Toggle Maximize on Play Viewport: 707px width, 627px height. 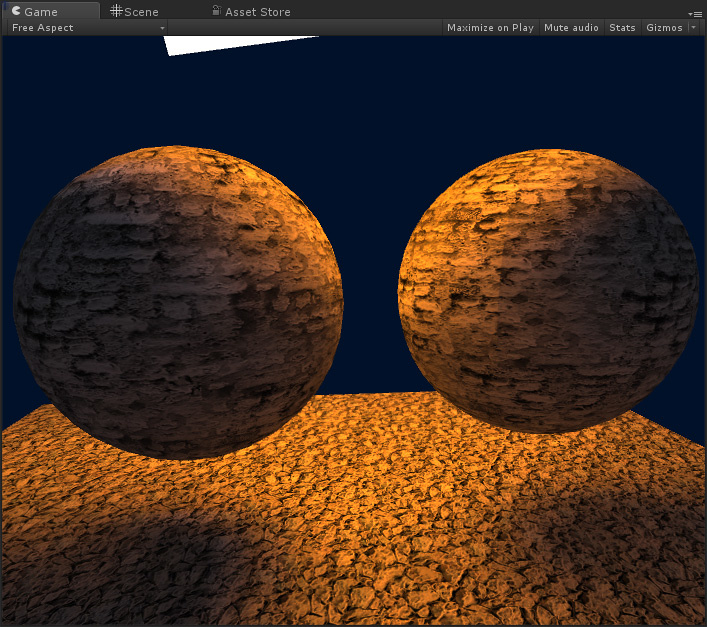490,28
